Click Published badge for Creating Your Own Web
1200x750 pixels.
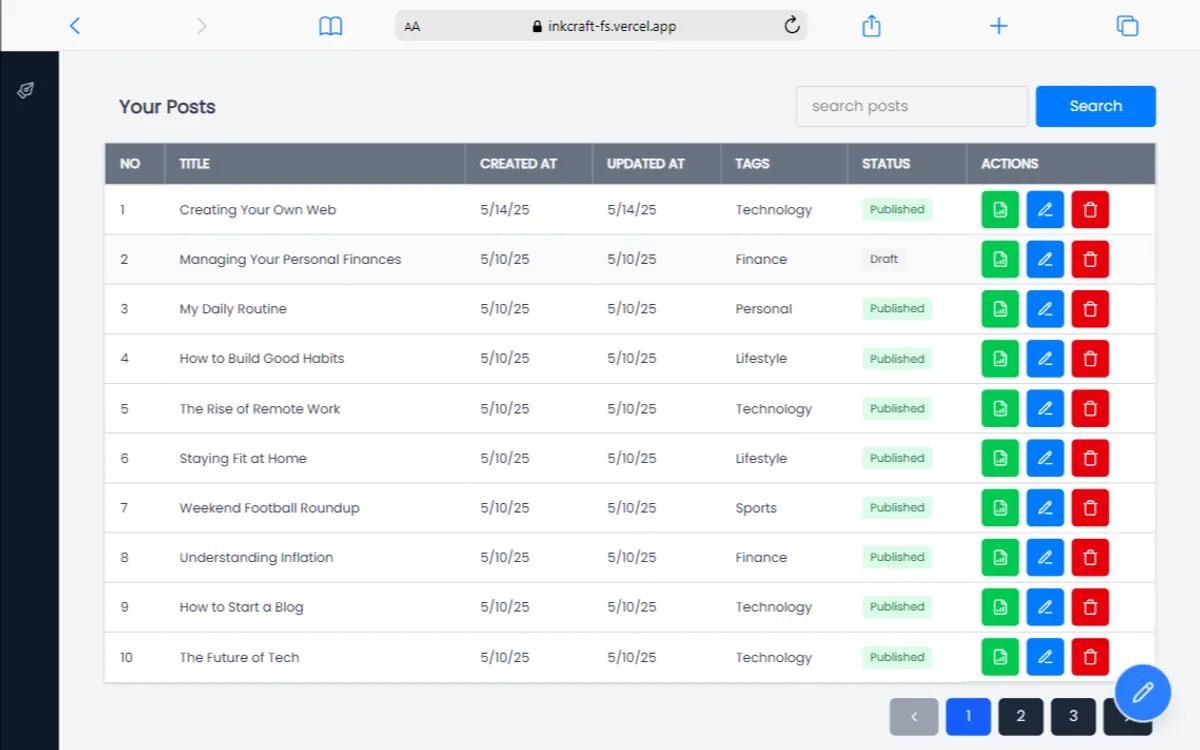click(897, 210)
